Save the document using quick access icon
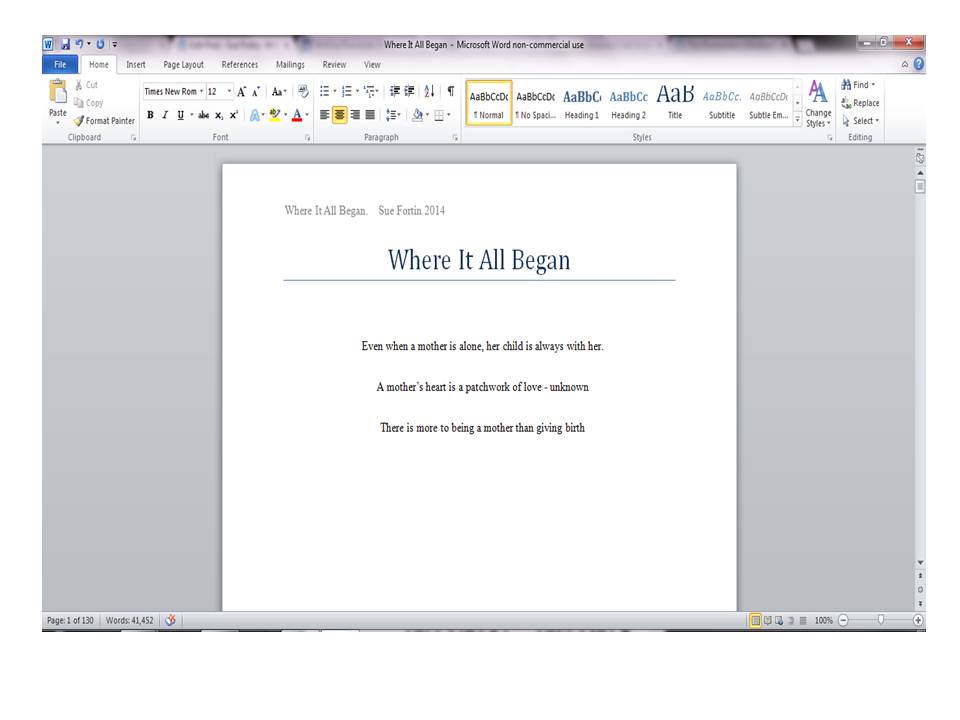 coord(65,44)
